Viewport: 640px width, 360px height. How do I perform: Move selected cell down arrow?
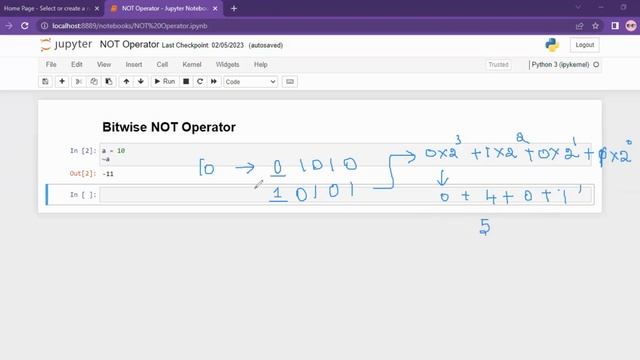point(141,82)
